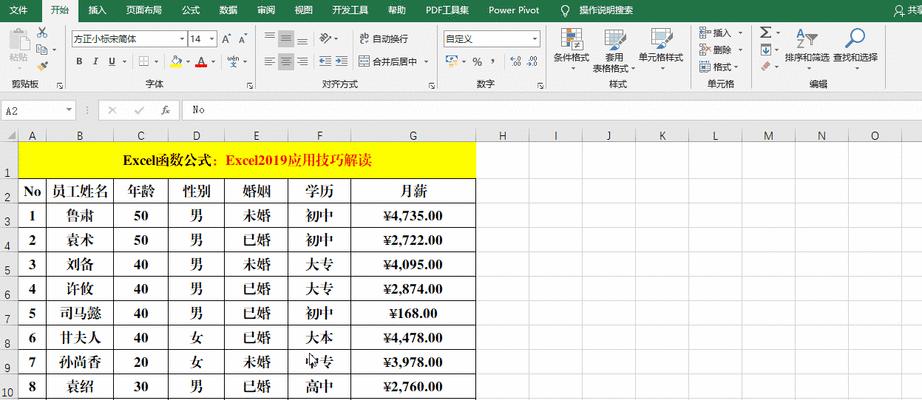
Task: Increase indent in alignment group
Action: tap(342, 61)
